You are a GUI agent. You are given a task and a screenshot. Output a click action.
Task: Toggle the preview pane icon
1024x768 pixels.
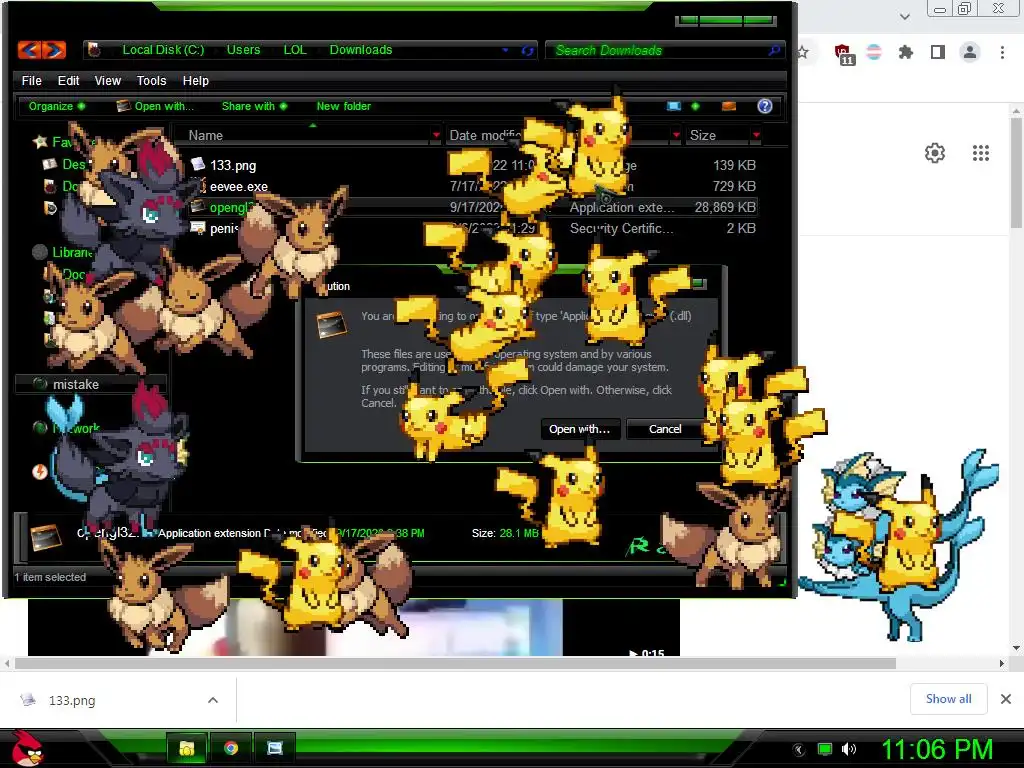coord(729,106)
